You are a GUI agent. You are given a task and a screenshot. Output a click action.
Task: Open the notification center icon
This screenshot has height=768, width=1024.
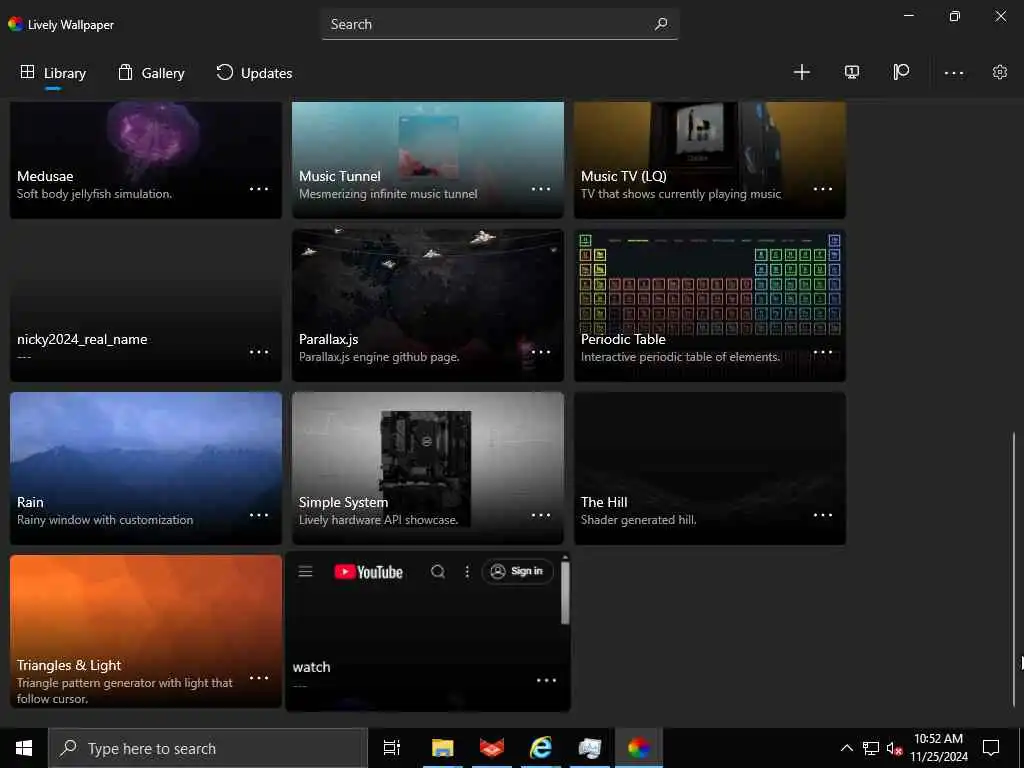coord(991,748)
